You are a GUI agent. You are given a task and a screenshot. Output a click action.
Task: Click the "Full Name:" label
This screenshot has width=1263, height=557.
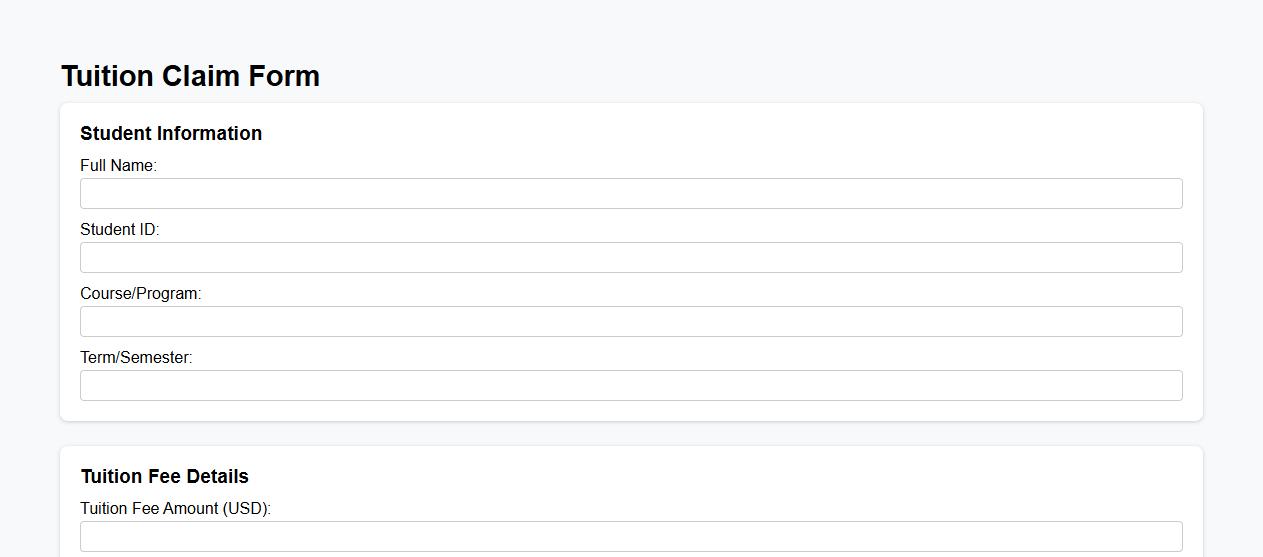(118, 166)
